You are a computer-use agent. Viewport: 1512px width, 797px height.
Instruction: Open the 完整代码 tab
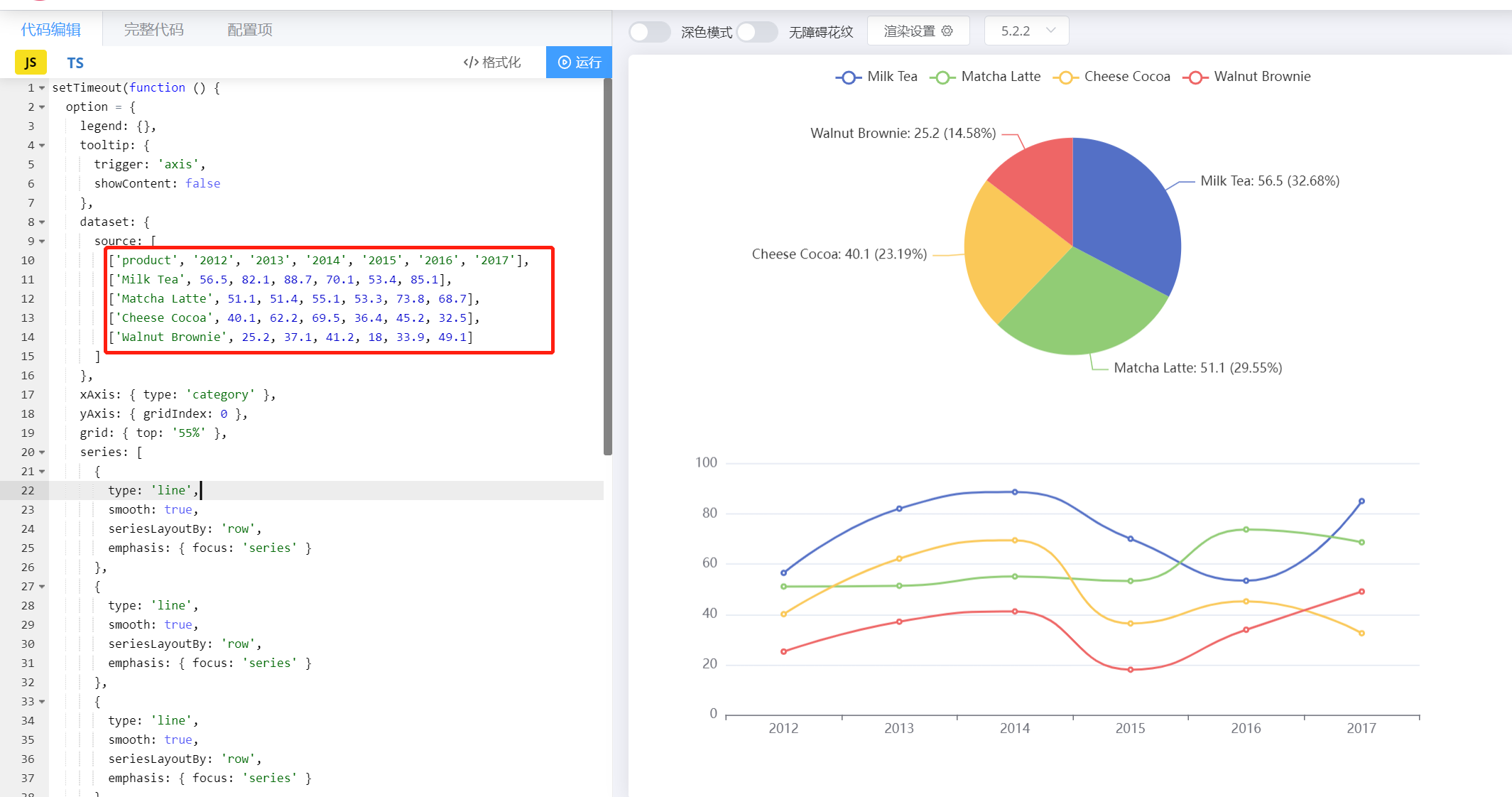click(153, 30)
